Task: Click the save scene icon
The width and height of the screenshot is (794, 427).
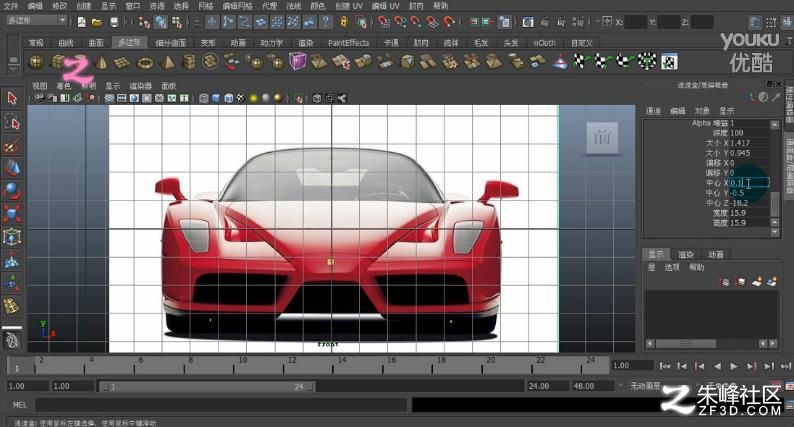Action: tap(114, 22)
